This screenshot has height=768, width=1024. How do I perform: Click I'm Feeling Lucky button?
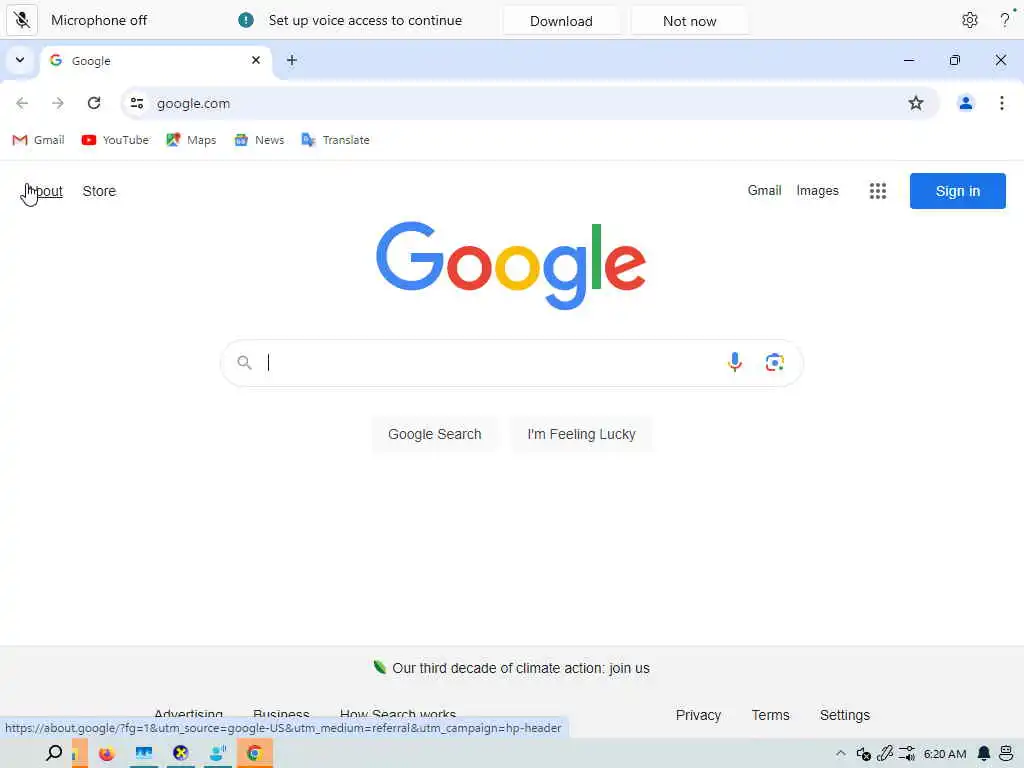click(581, 434)
